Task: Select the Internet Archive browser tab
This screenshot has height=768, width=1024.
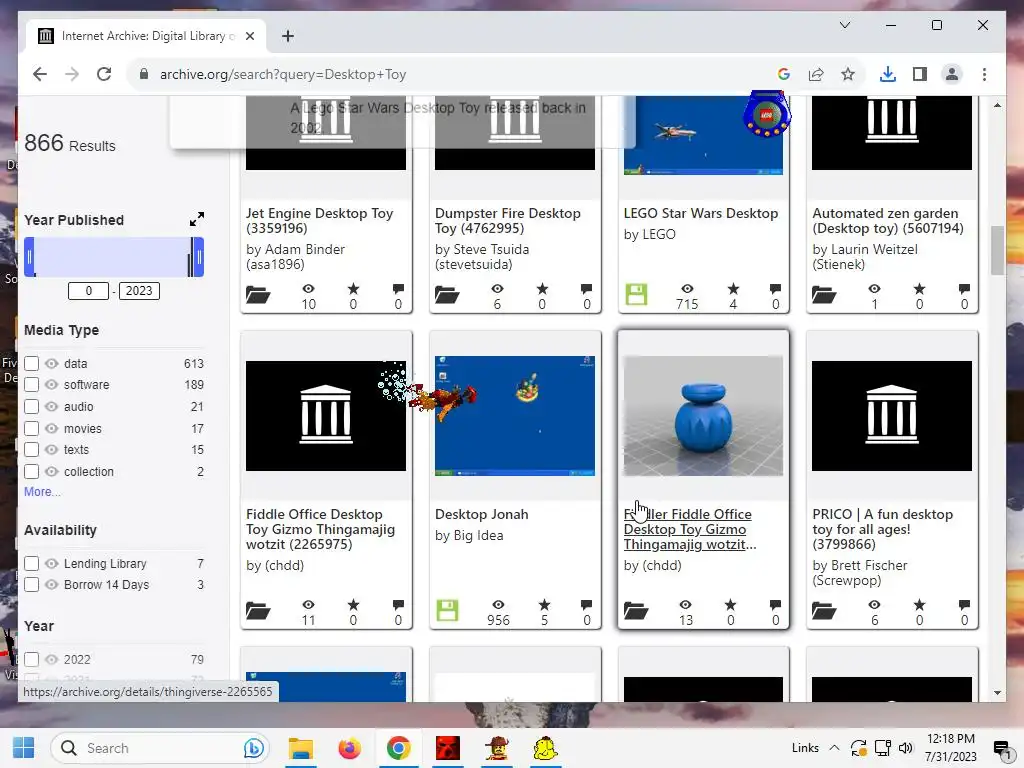Action: point(146,36)
